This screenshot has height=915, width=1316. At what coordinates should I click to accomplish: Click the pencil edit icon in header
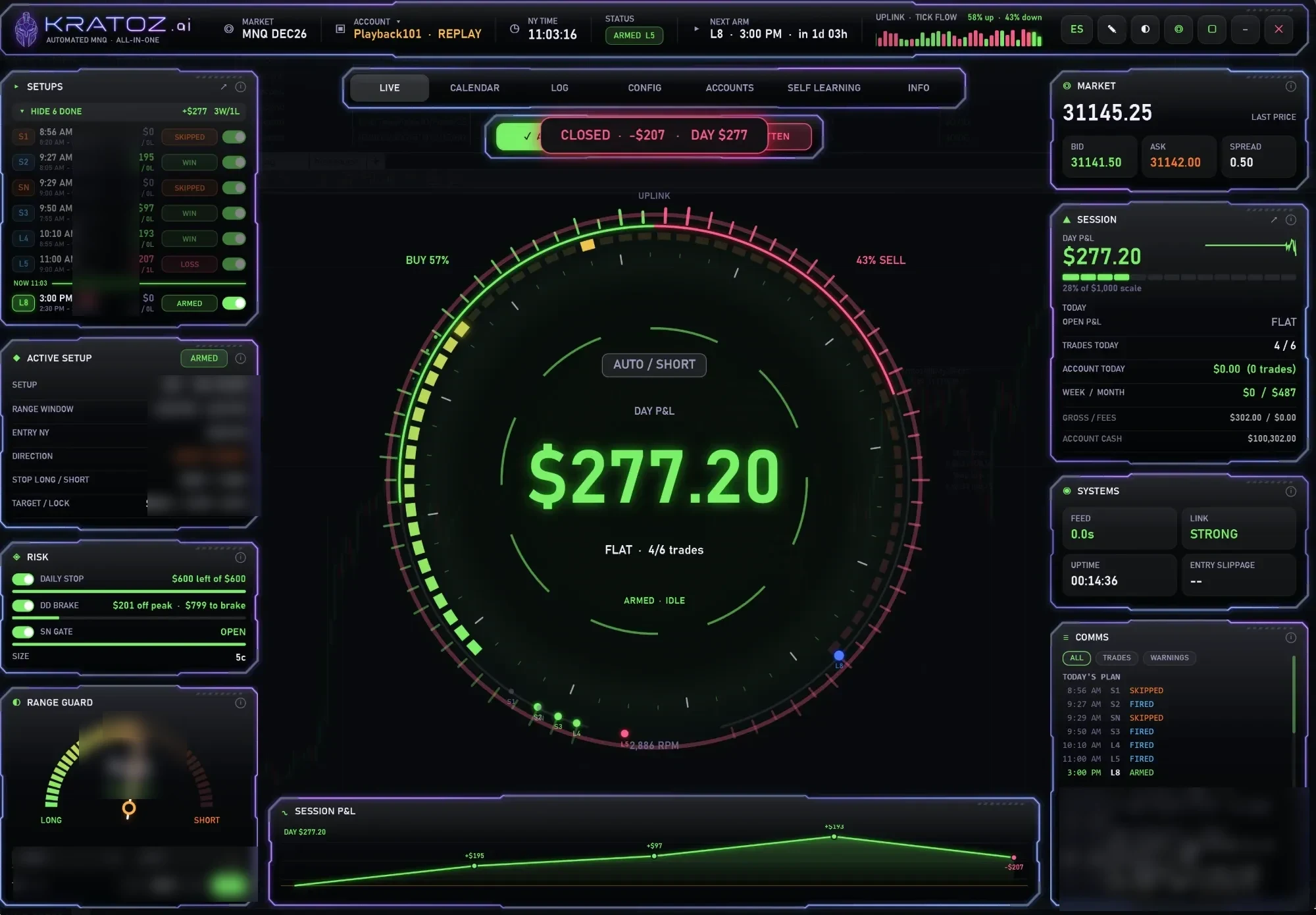click(x=1111, y=29)
